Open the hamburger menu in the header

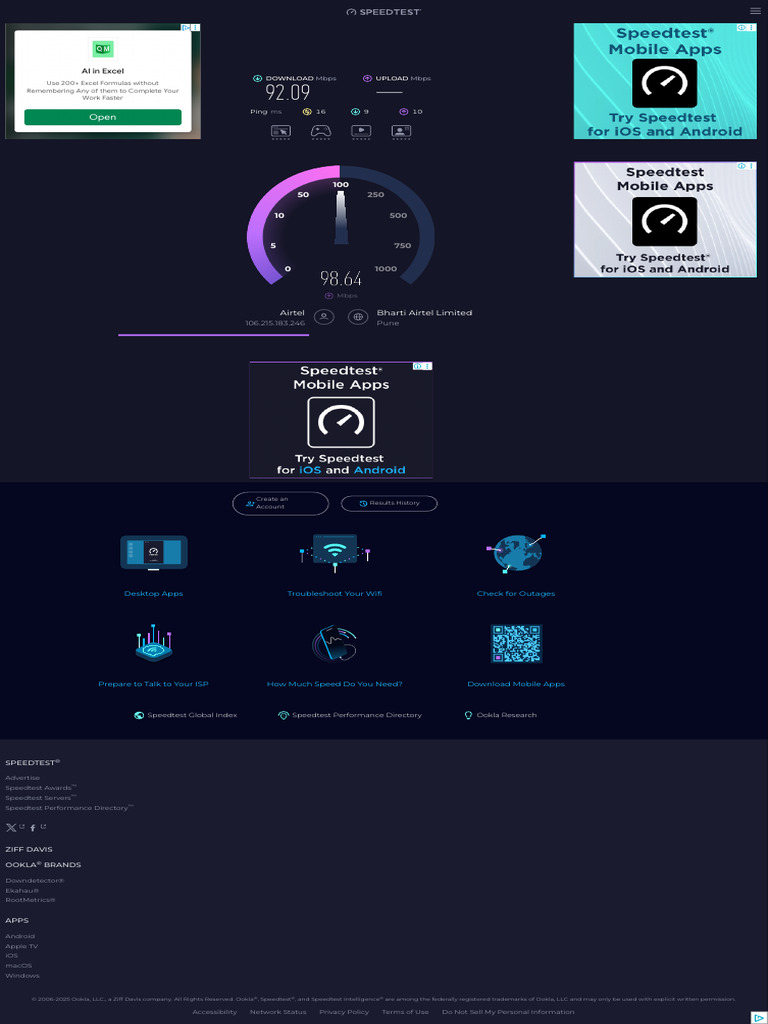coord(755,10)
